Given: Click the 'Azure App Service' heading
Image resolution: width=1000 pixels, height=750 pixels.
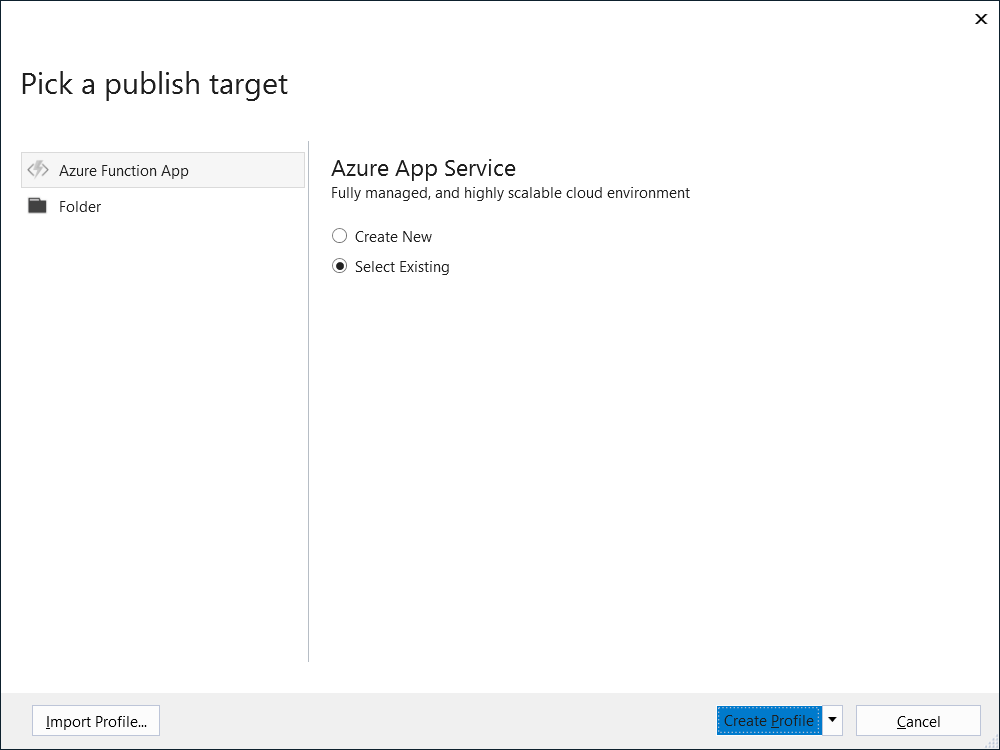Looking at the screenshot, I should point(423,168).
